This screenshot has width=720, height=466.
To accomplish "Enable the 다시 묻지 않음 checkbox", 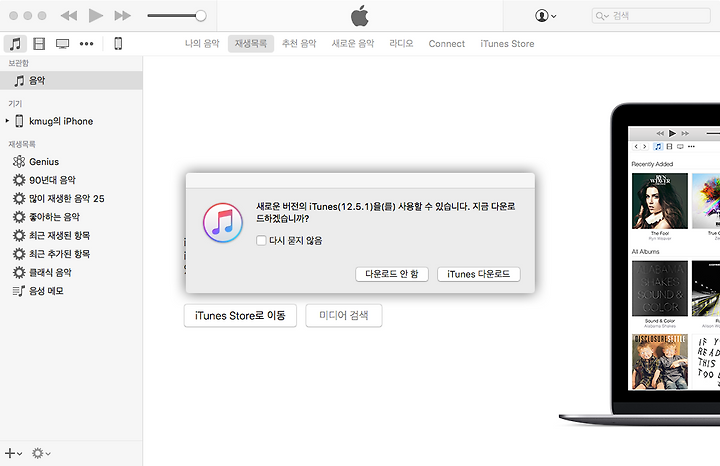I will (261, 240).
